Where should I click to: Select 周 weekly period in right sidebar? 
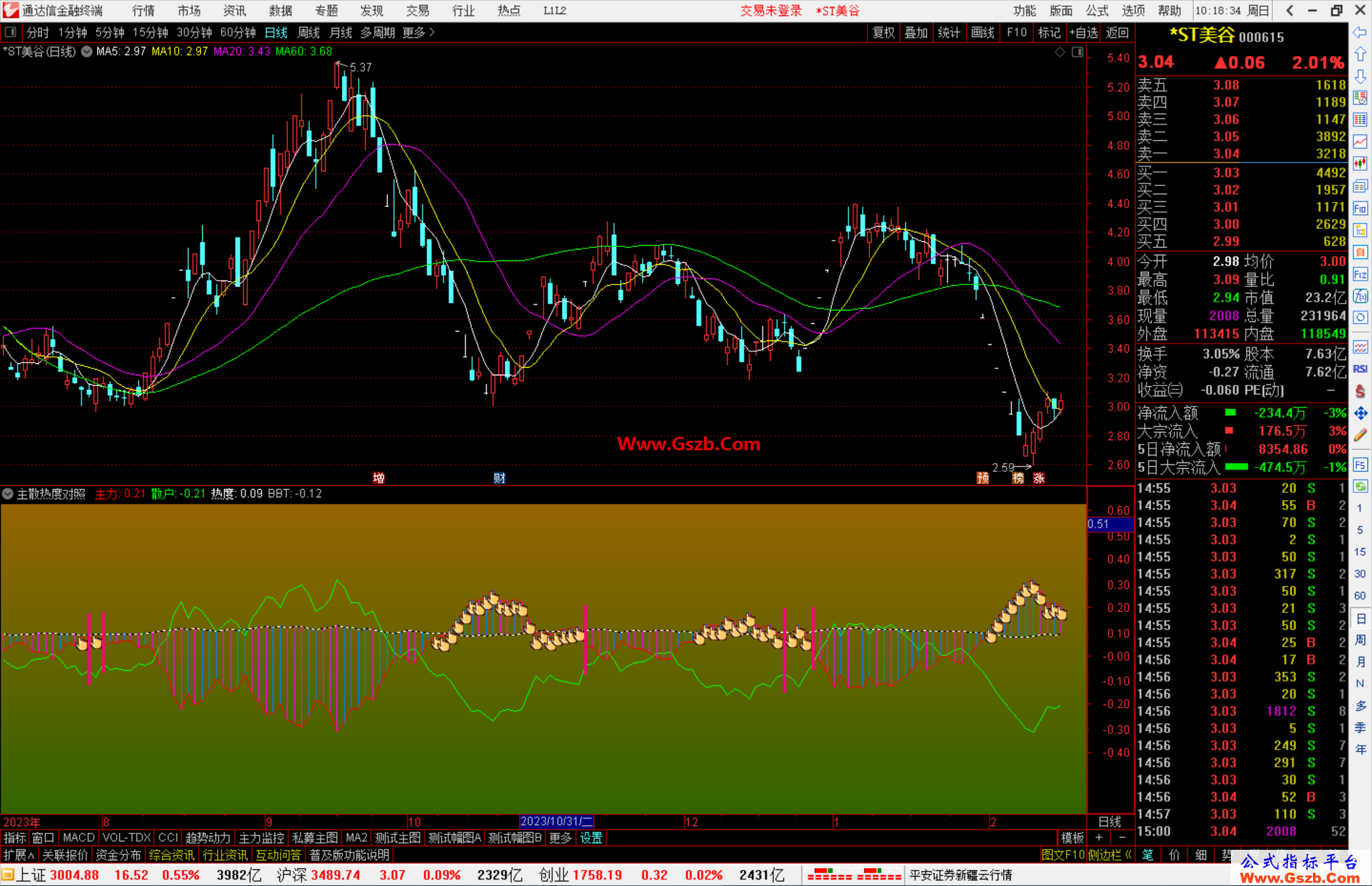pyautogui.click(x=1360, y=640)
